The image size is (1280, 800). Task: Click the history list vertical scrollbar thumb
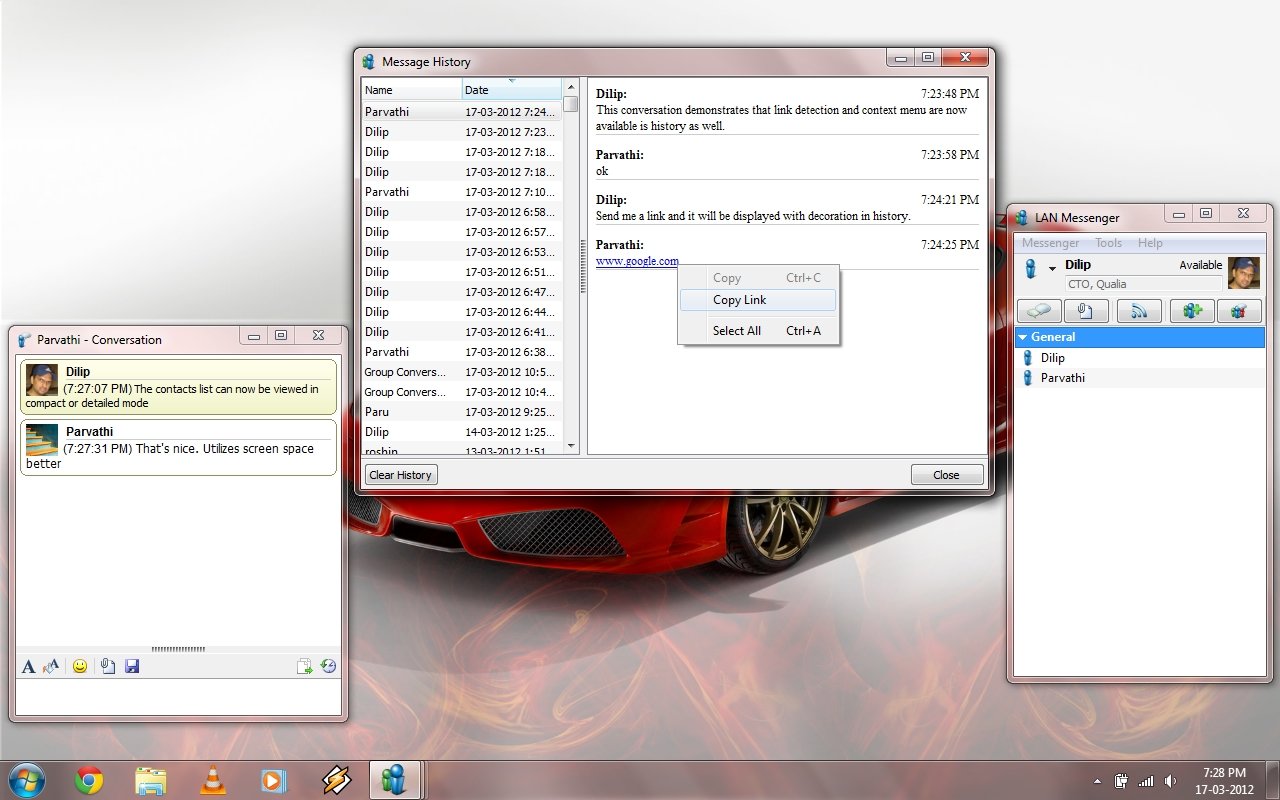point(570,104)
